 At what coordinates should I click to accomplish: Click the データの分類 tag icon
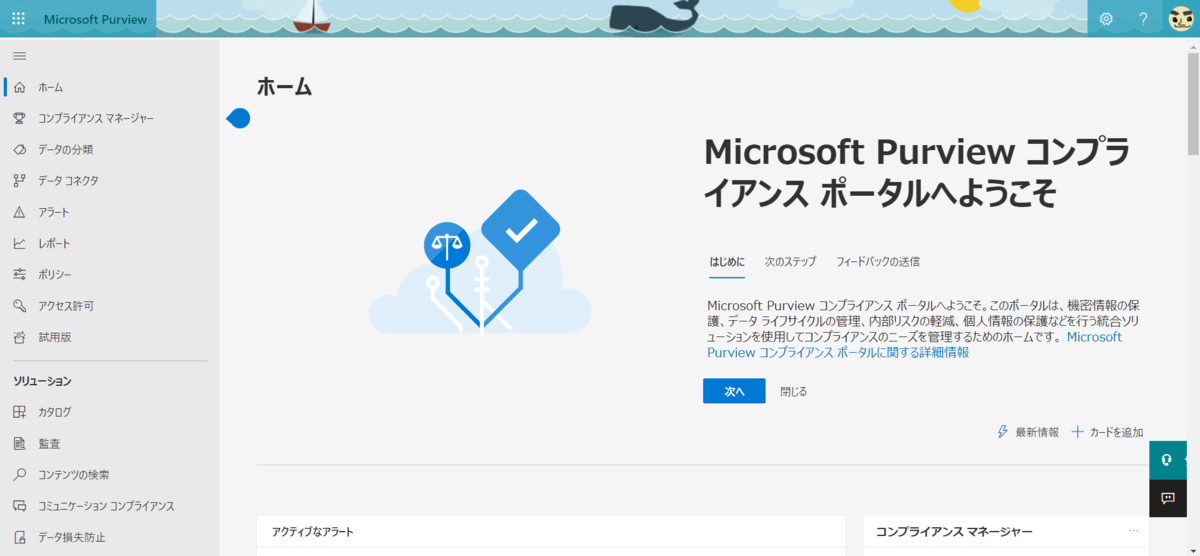pyautogui.click(x=19, y=149)
